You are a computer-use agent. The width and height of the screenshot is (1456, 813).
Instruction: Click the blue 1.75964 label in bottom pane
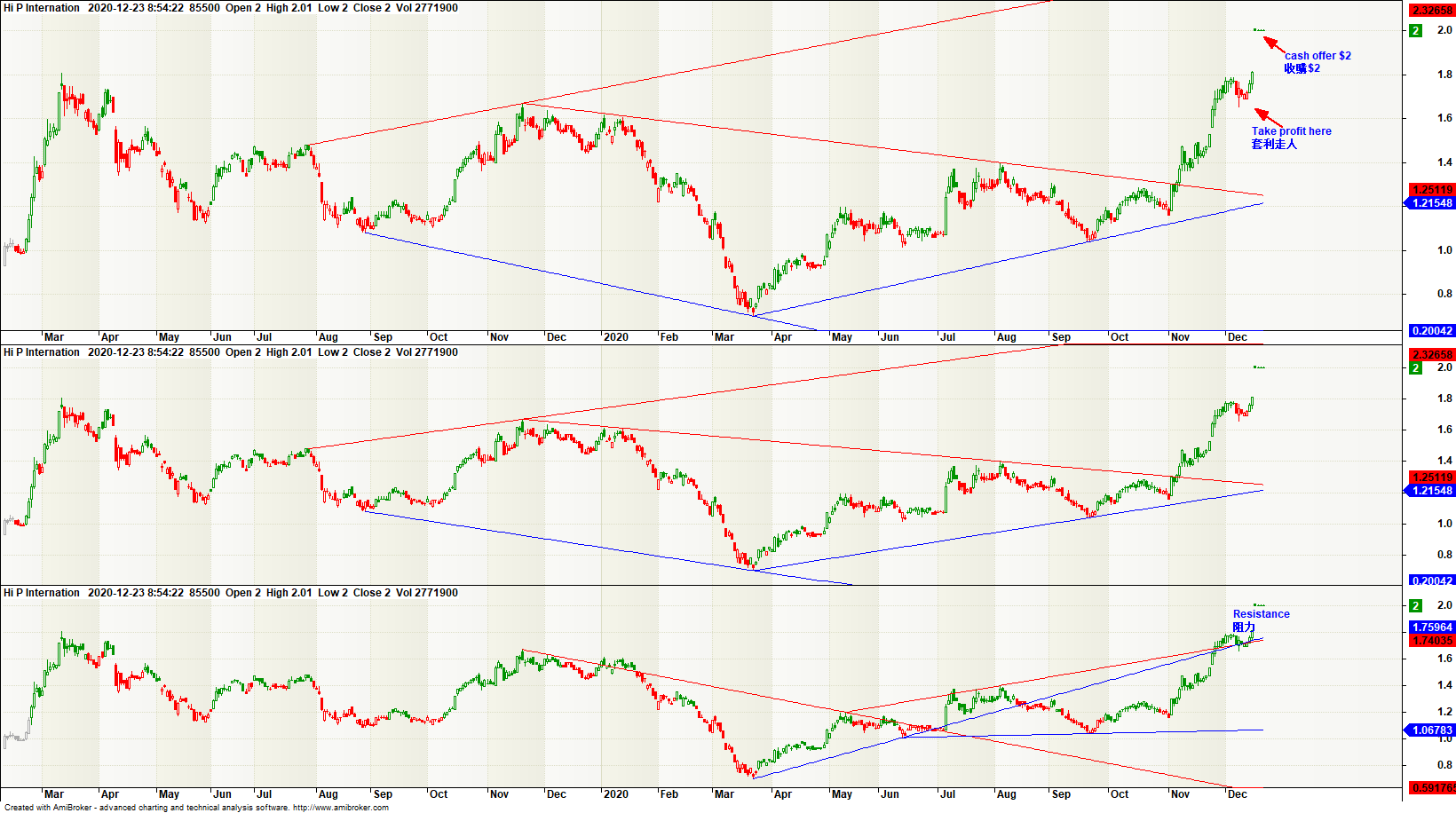(x=1432, y=628)
